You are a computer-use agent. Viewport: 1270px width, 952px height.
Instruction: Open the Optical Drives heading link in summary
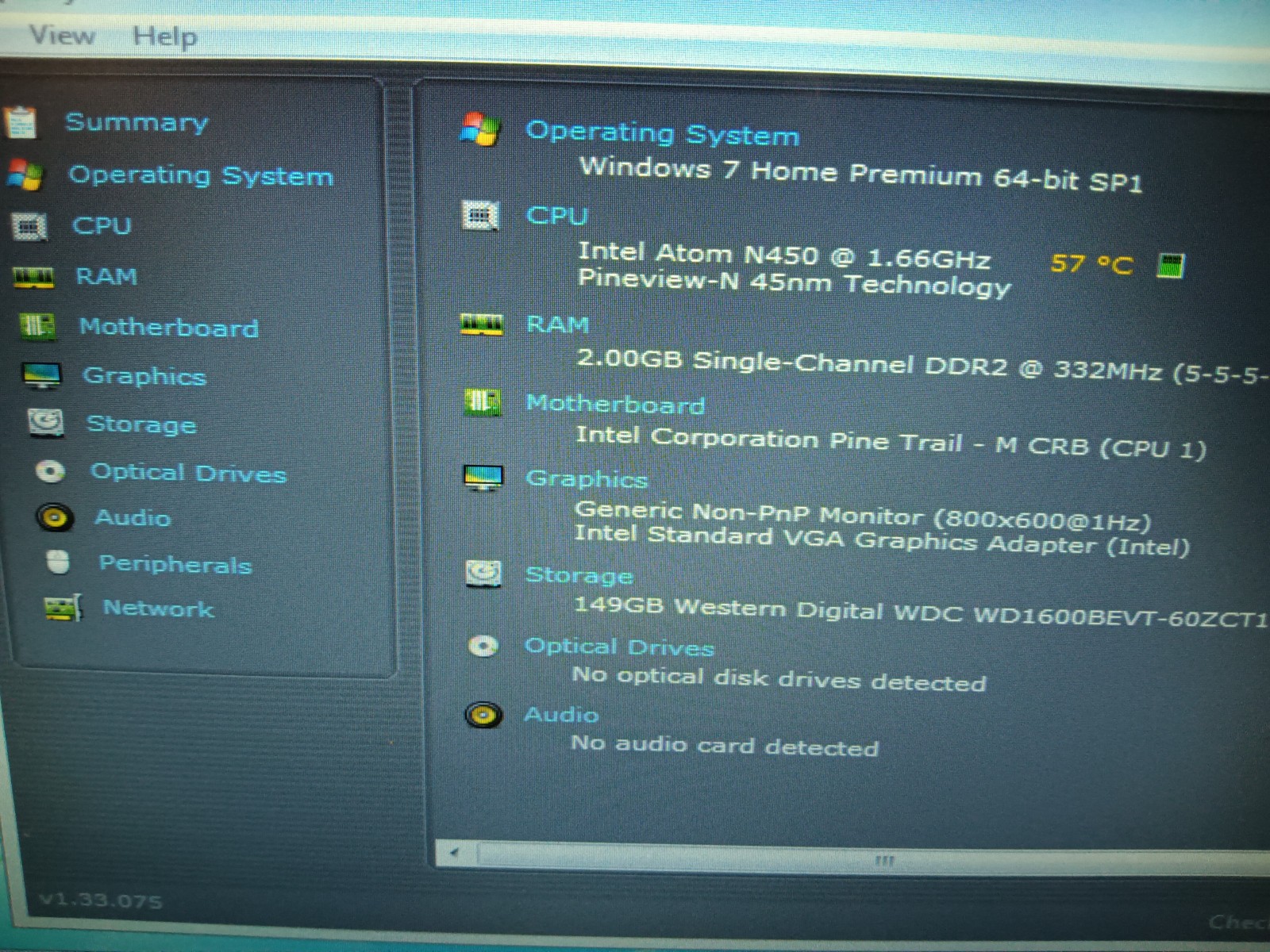point(619,647)
